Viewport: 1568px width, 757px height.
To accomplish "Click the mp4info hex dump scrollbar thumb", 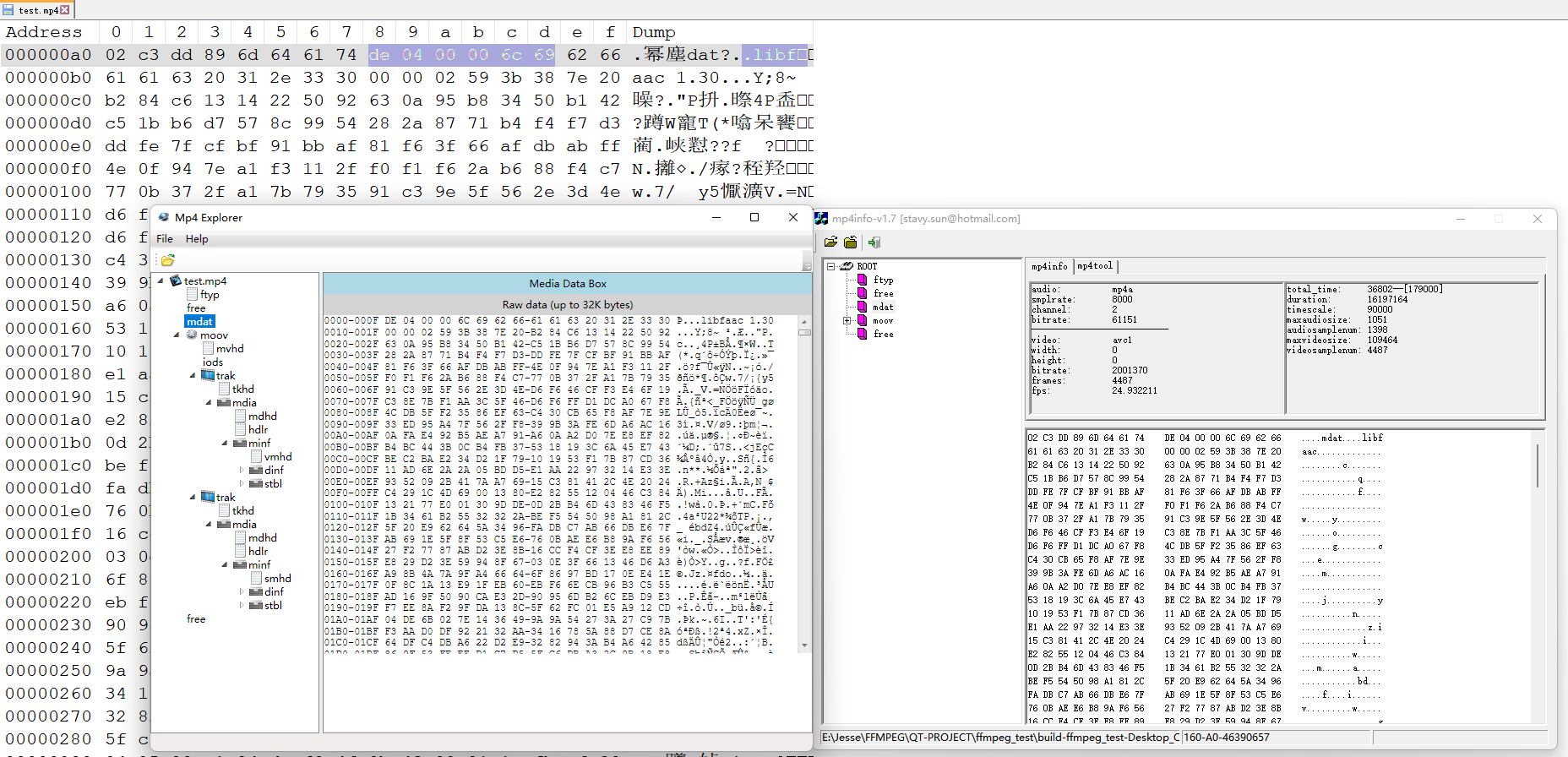I will (x=1537, y=465).
